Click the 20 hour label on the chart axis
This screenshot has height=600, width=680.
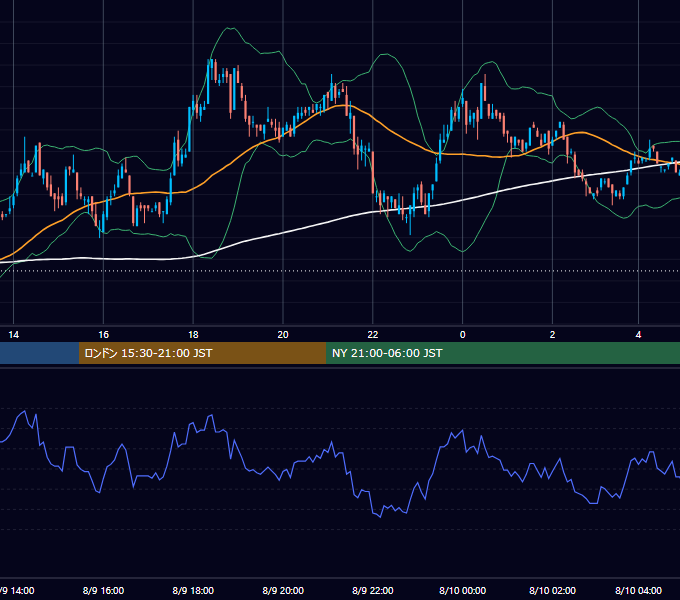[x=283, y=335]
